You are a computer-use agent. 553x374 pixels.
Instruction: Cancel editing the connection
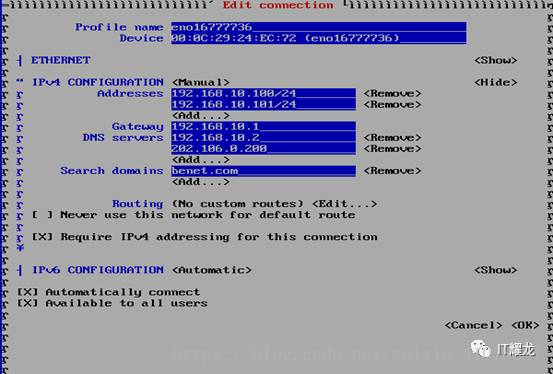click(473, 325)
